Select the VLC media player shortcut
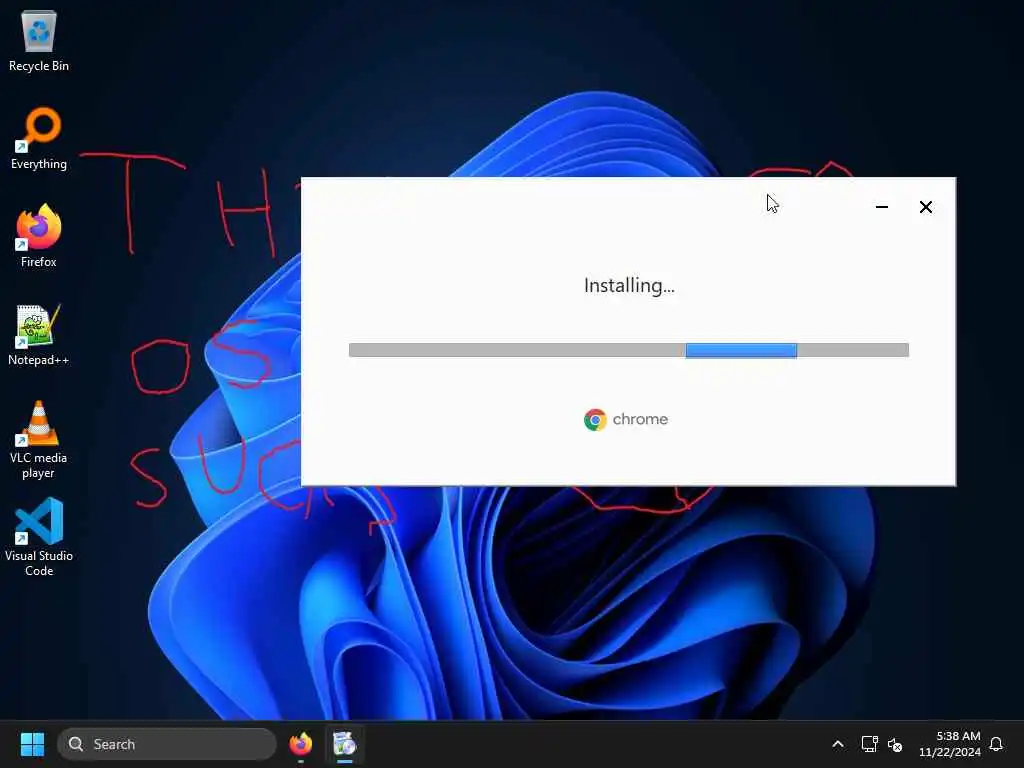1024x768 pixels. tap(39, 440)
